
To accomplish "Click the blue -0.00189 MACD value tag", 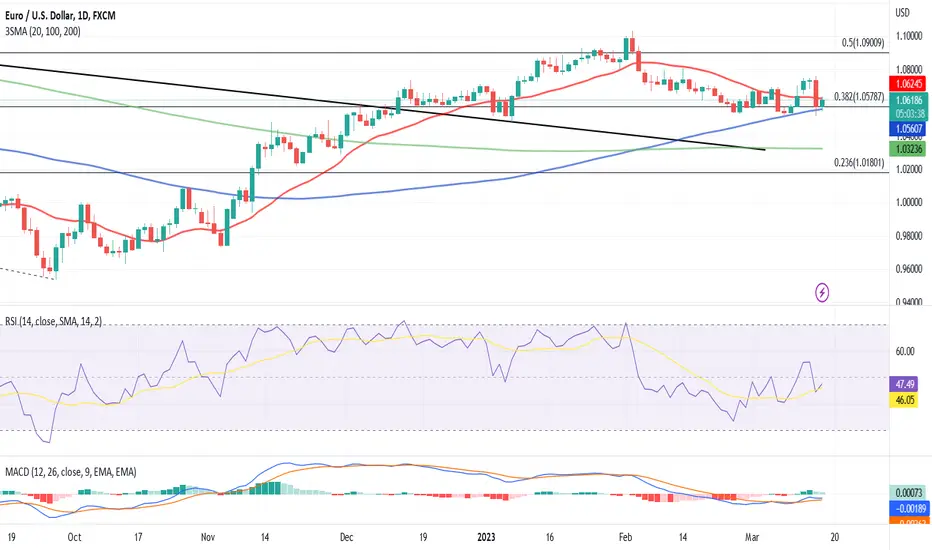I will pos(908,508).
